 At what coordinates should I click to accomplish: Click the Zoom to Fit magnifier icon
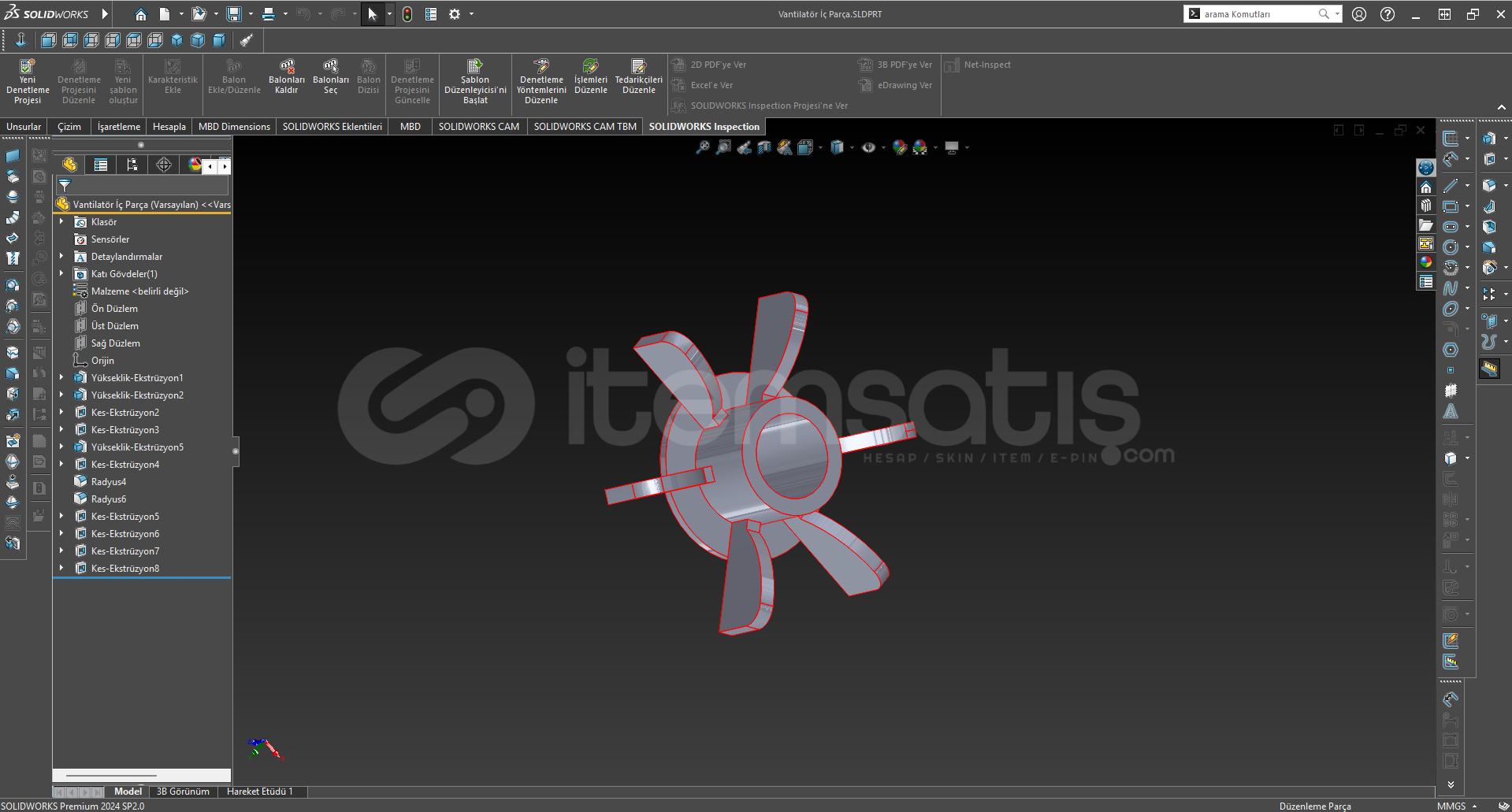pyautogui.click(x=703, y=147)
